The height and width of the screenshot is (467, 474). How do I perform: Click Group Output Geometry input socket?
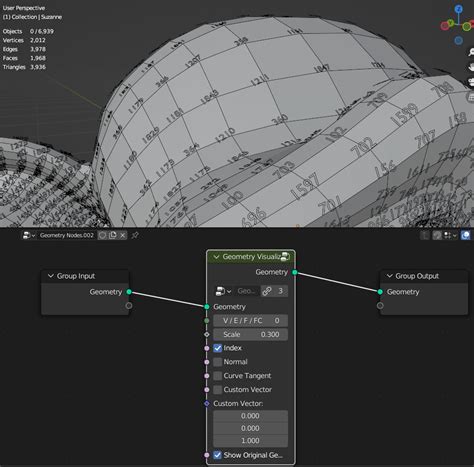380,292
